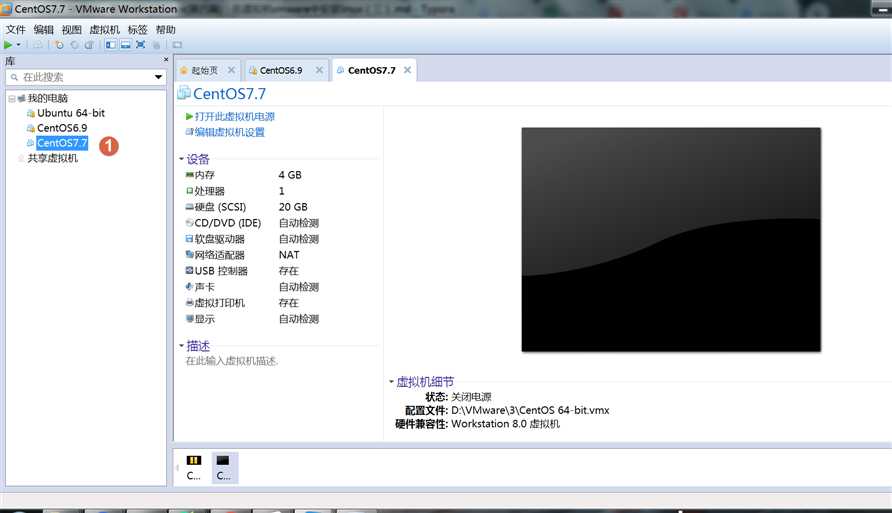Click the 软盘驱动器 floppy device icon
The width and height of the screenshot is (892, 513).
coord(189,239)
